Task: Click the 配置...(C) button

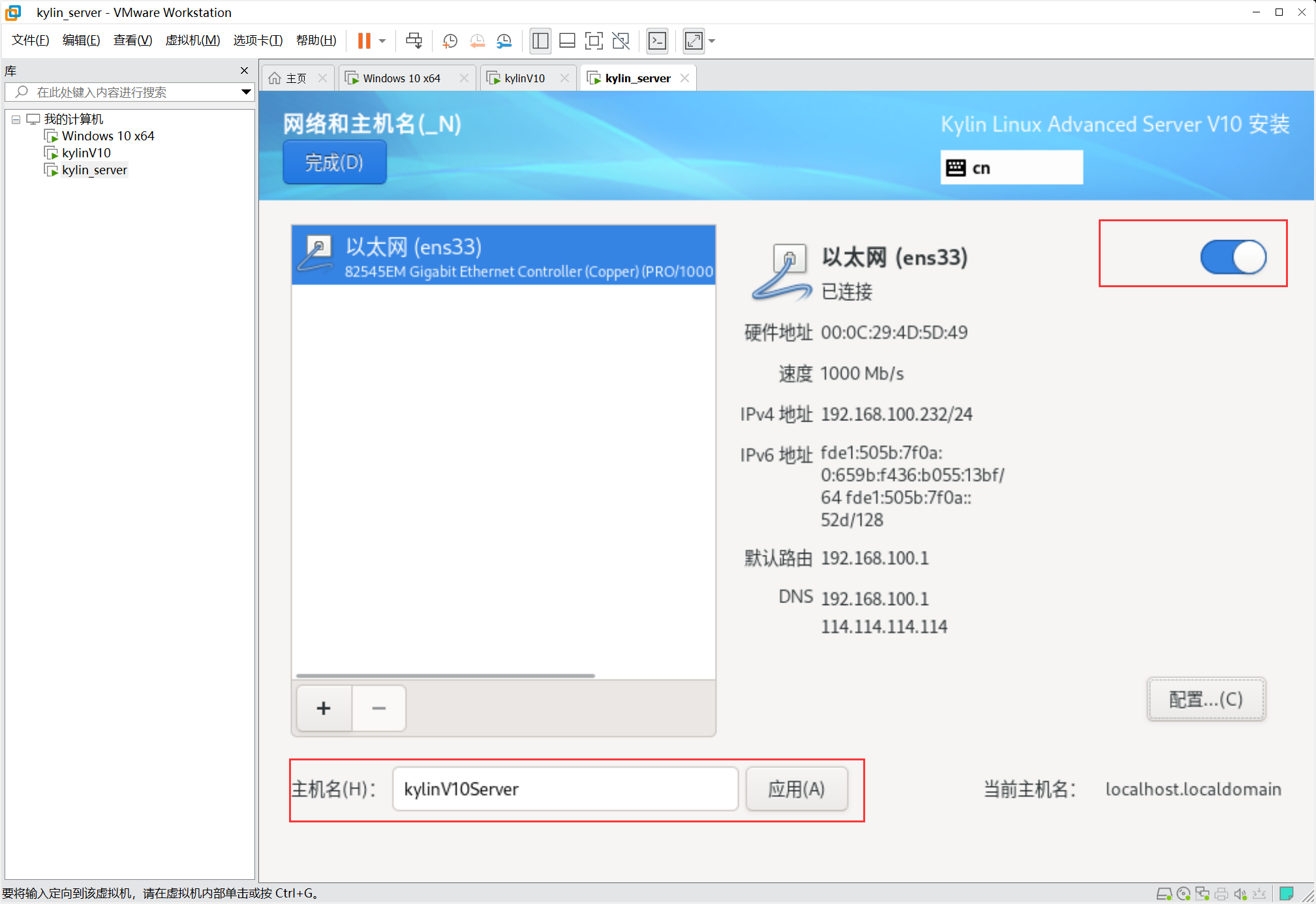Action: [x=1206, y=699]
